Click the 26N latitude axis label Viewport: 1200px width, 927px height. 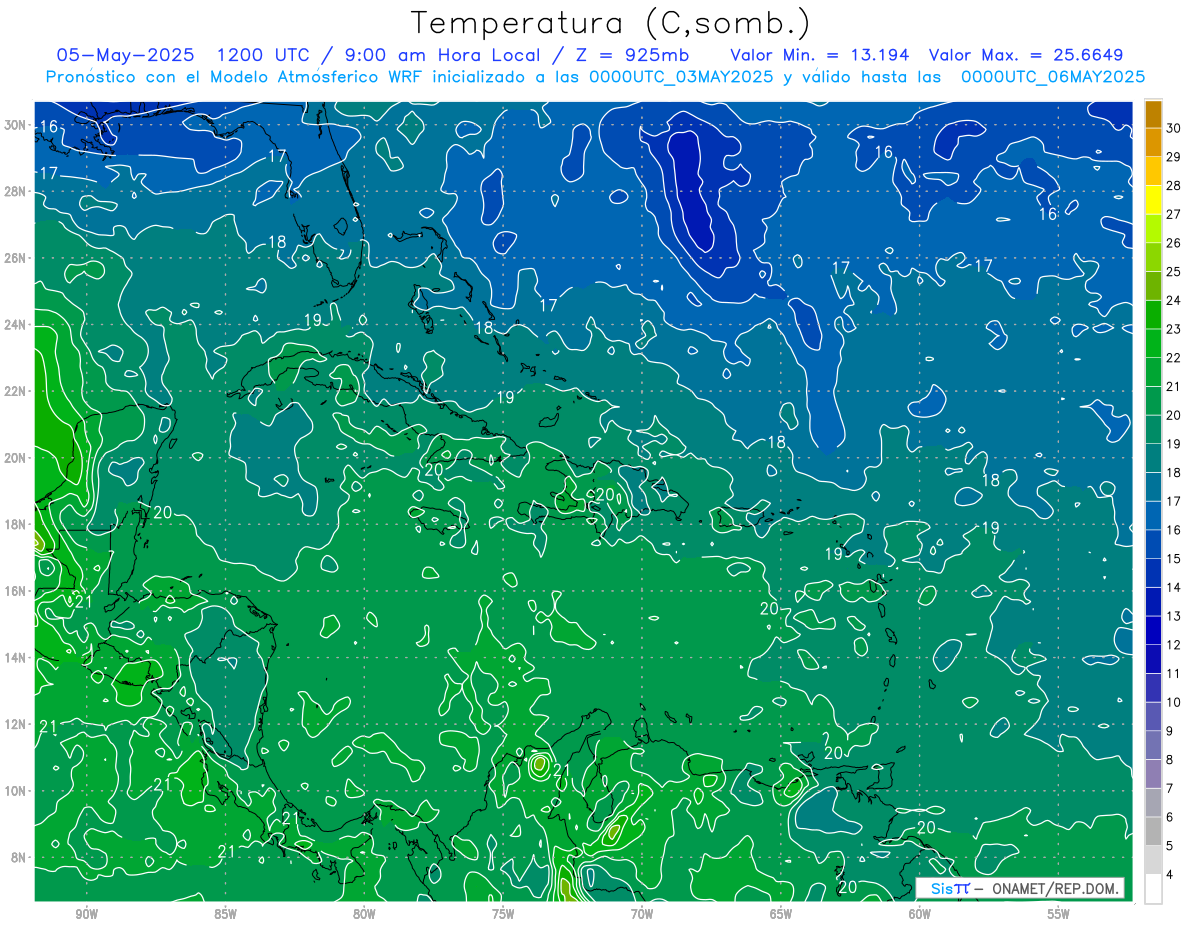(x=15, y=258)
